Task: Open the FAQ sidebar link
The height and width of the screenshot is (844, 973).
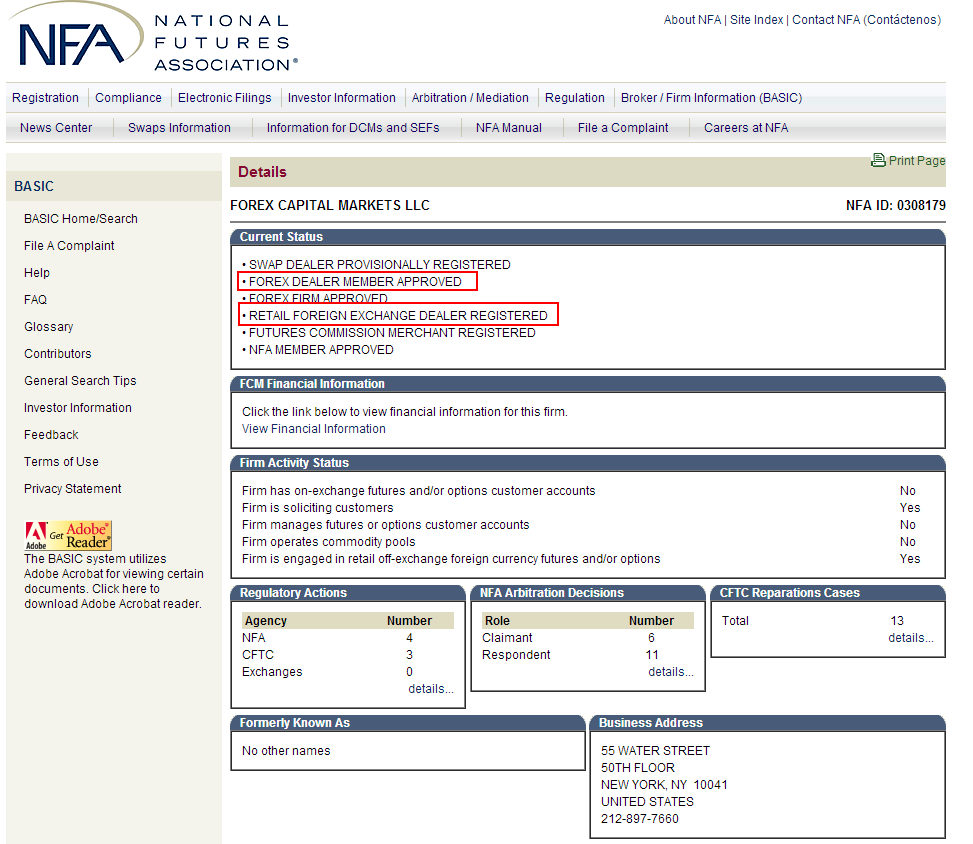Action: tap(35, 300)
